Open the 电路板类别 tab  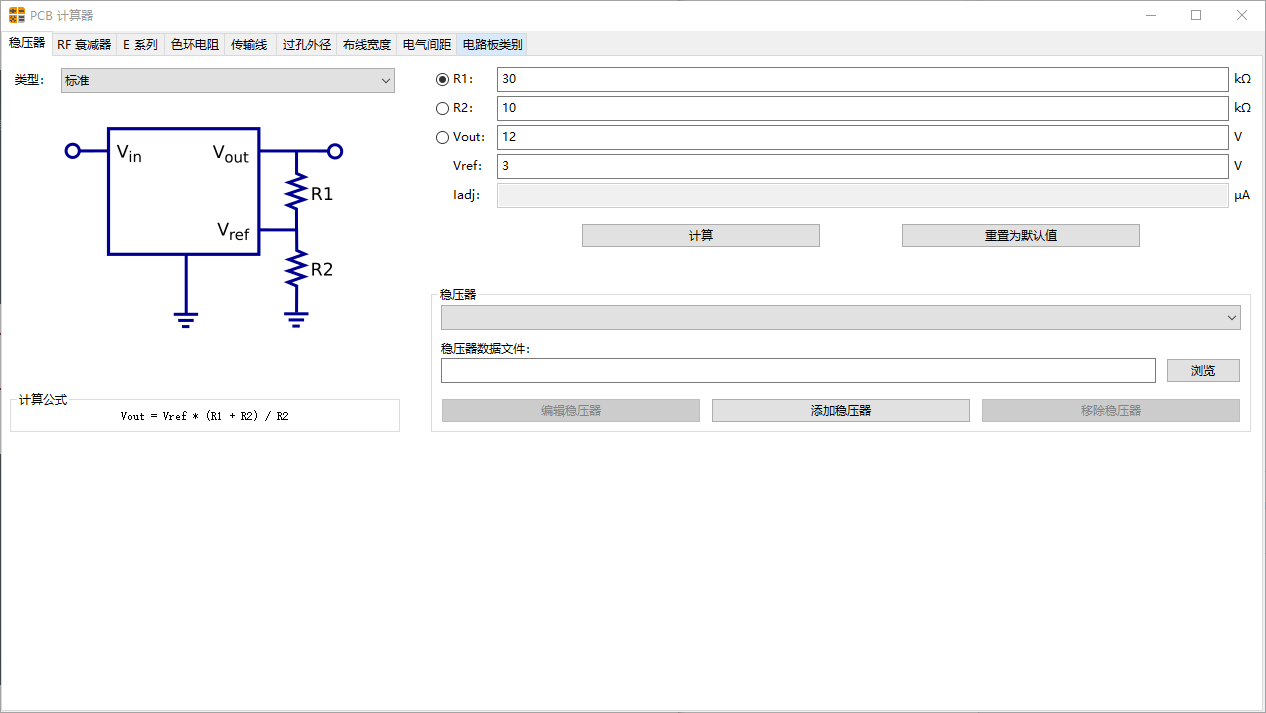[x=492, y=45]
